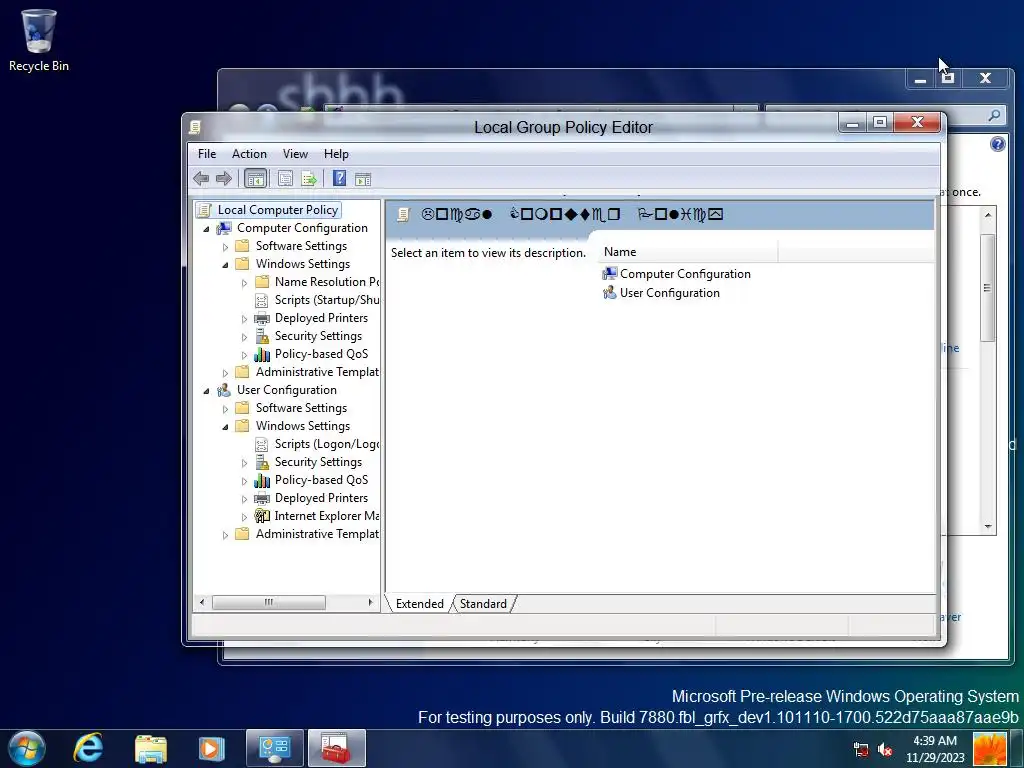The height and width of the screenshot is (768, 1024).
Task: Click the blue Help toolbar icon
Action: (x=340, y=178)
